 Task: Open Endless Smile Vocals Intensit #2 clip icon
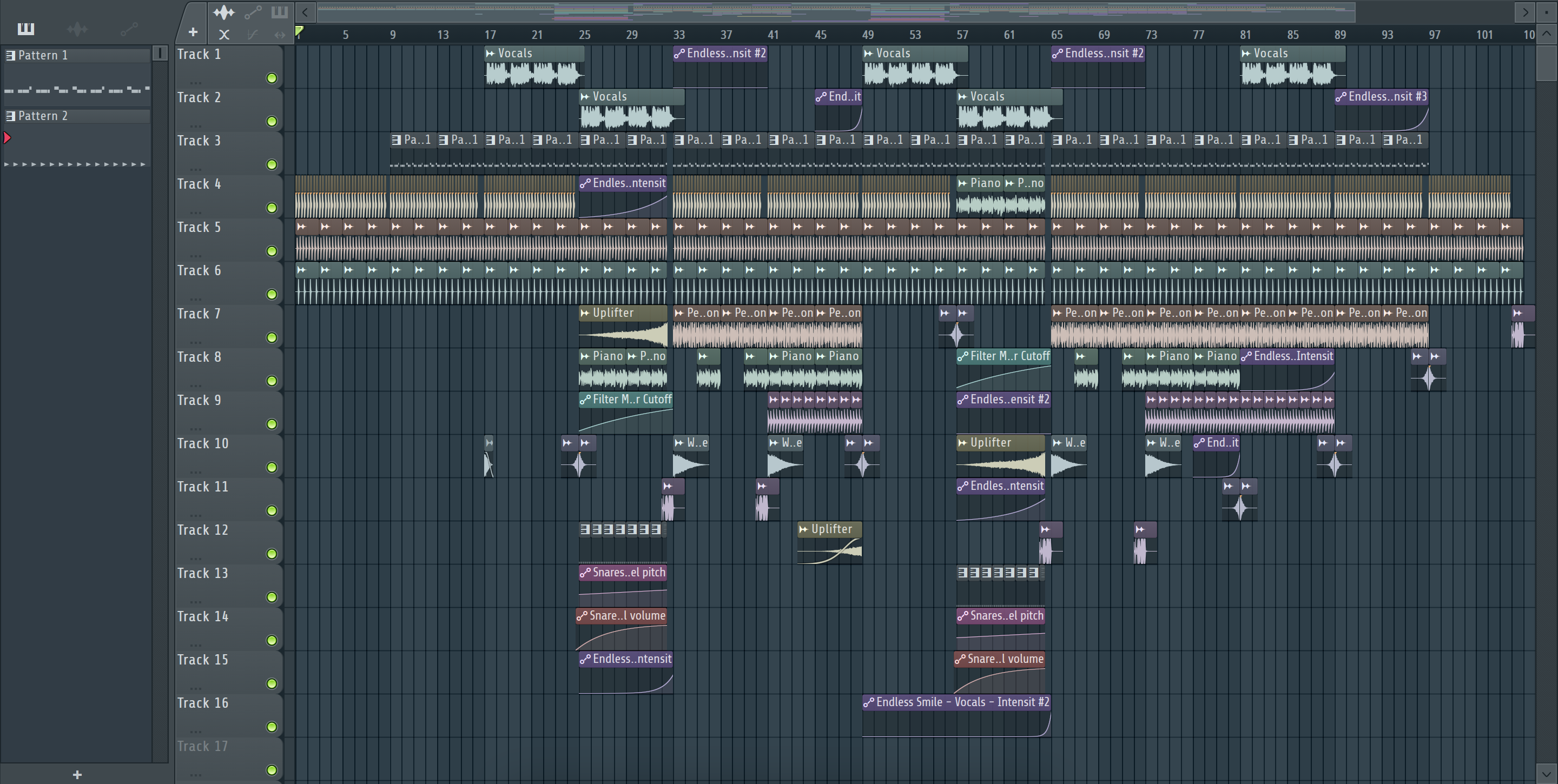[868, 702]
